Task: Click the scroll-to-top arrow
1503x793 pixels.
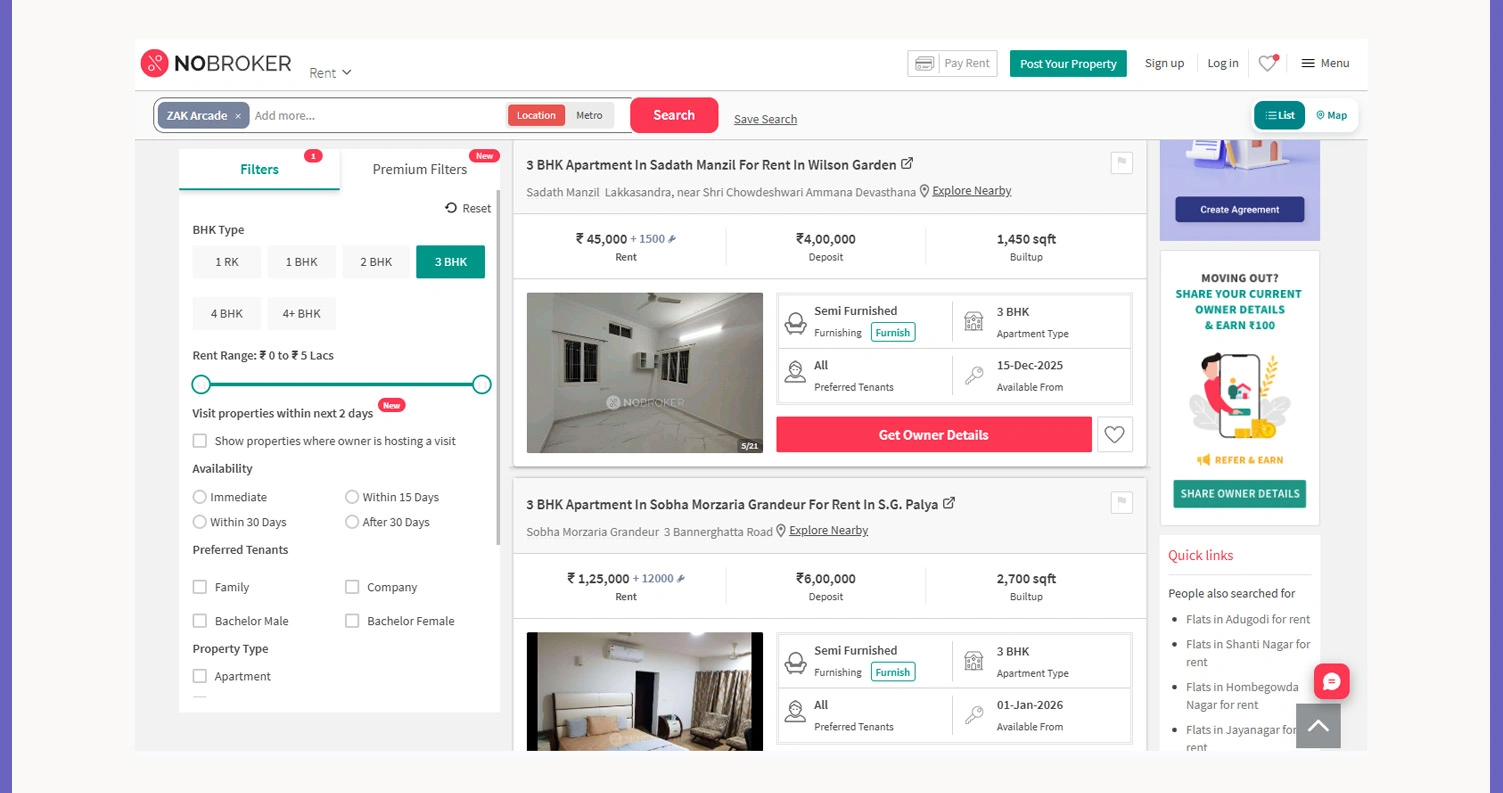Action: point(1318,725)
